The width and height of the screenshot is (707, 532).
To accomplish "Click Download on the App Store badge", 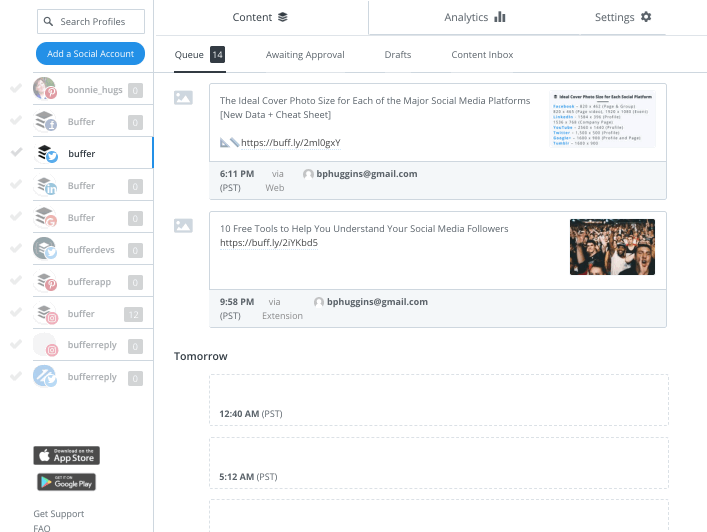I will click(x=66, y=455).
